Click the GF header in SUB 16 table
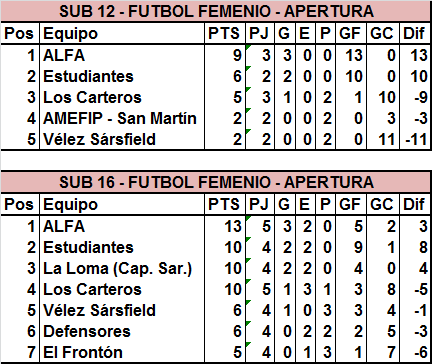Viewport: 432px width, 364px height. coord(351,204)
